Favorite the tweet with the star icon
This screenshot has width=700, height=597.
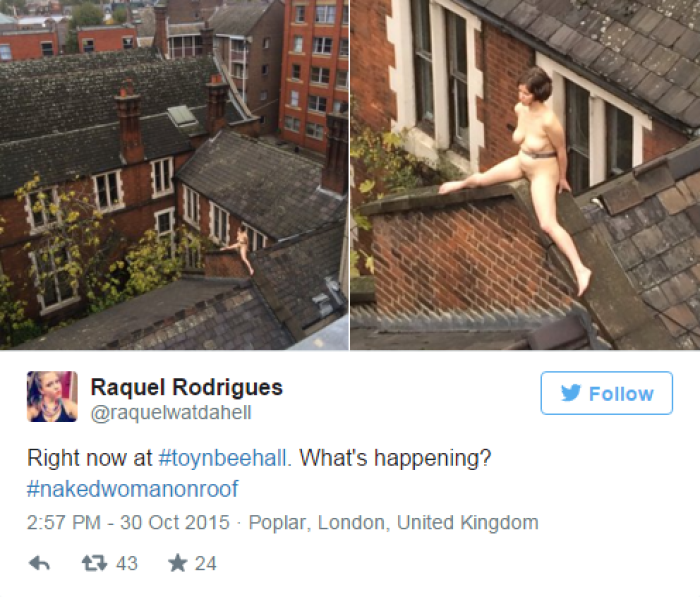tap(178, 563)
